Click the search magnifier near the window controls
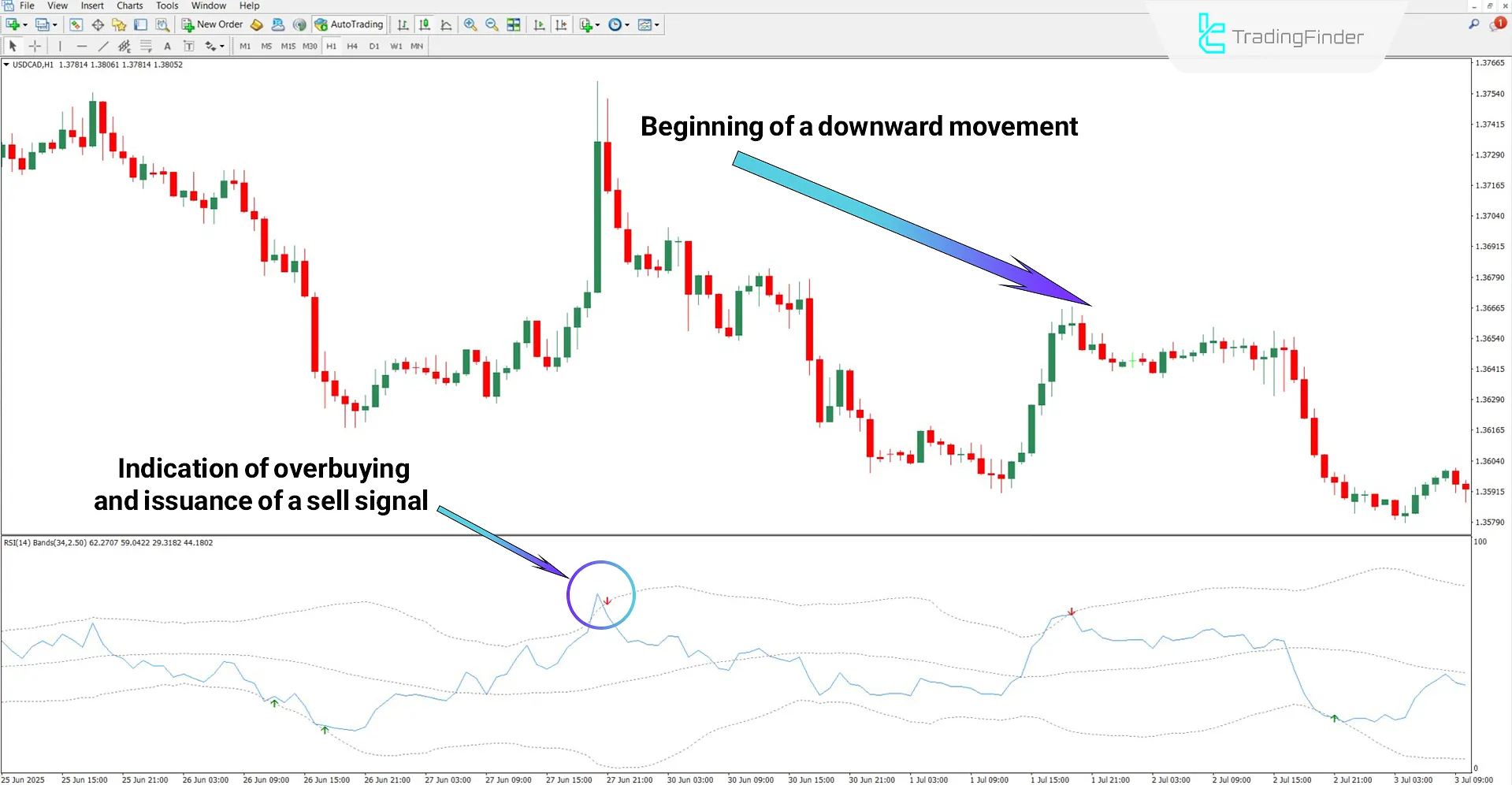Image resolution: width=1512 pixels, height=785 pixels. coord(1473,24)
